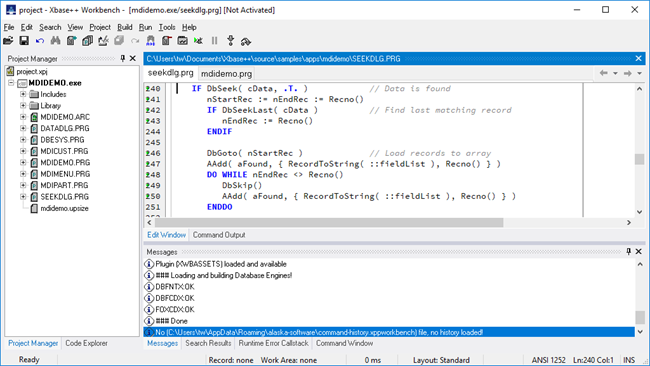Click the gray box build icon
650x366 pixels.
click(119, 41)
